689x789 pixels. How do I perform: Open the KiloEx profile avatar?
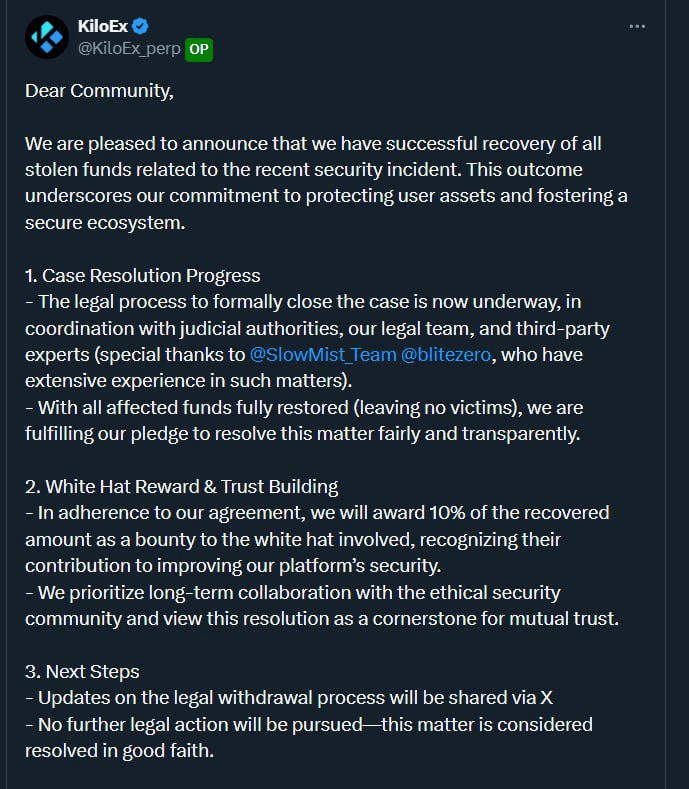pos(47,37)
